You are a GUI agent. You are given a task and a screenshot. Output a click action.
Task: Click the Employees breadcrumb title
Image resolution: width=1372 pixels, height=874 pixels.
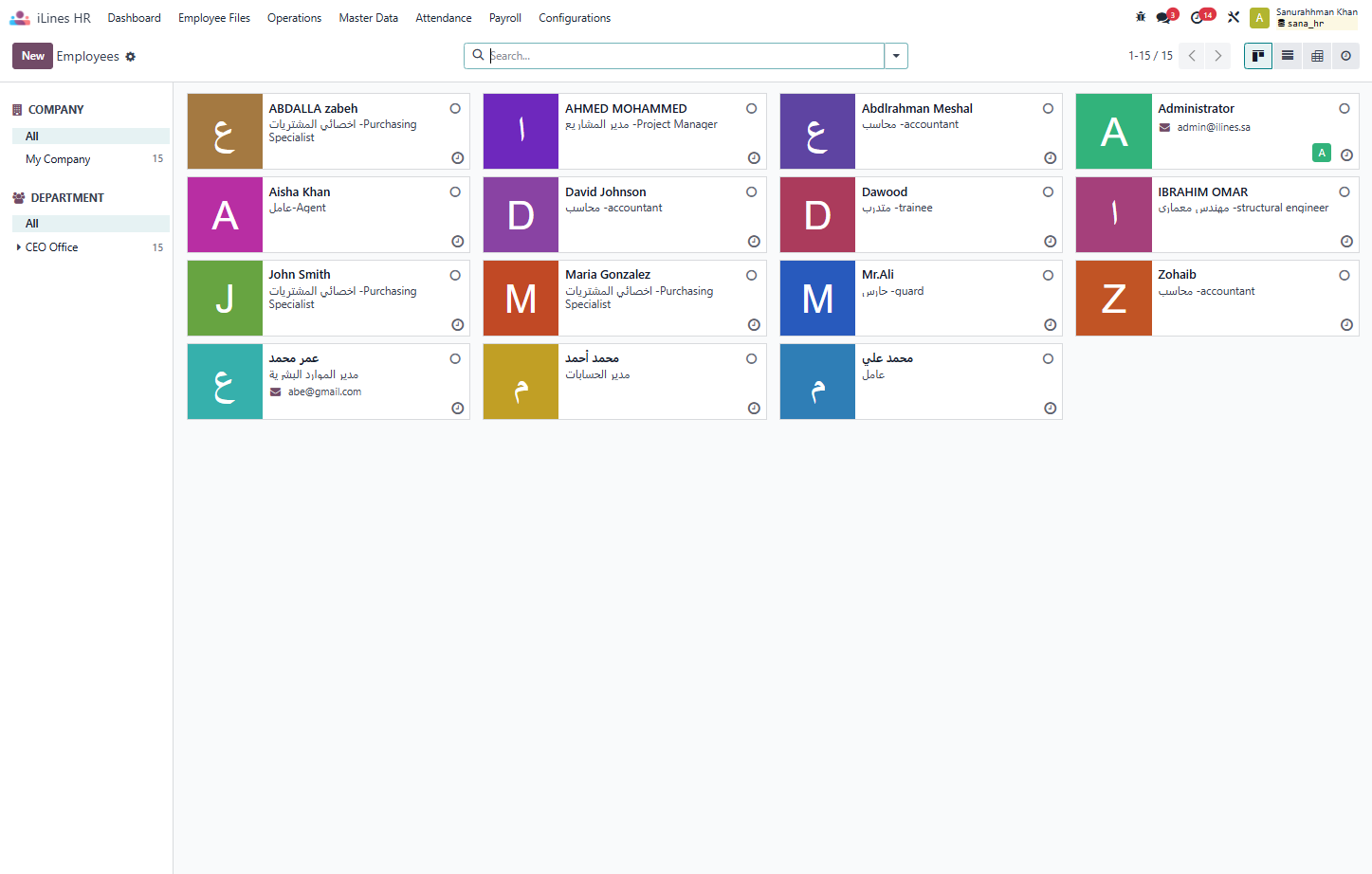[88, 57]
